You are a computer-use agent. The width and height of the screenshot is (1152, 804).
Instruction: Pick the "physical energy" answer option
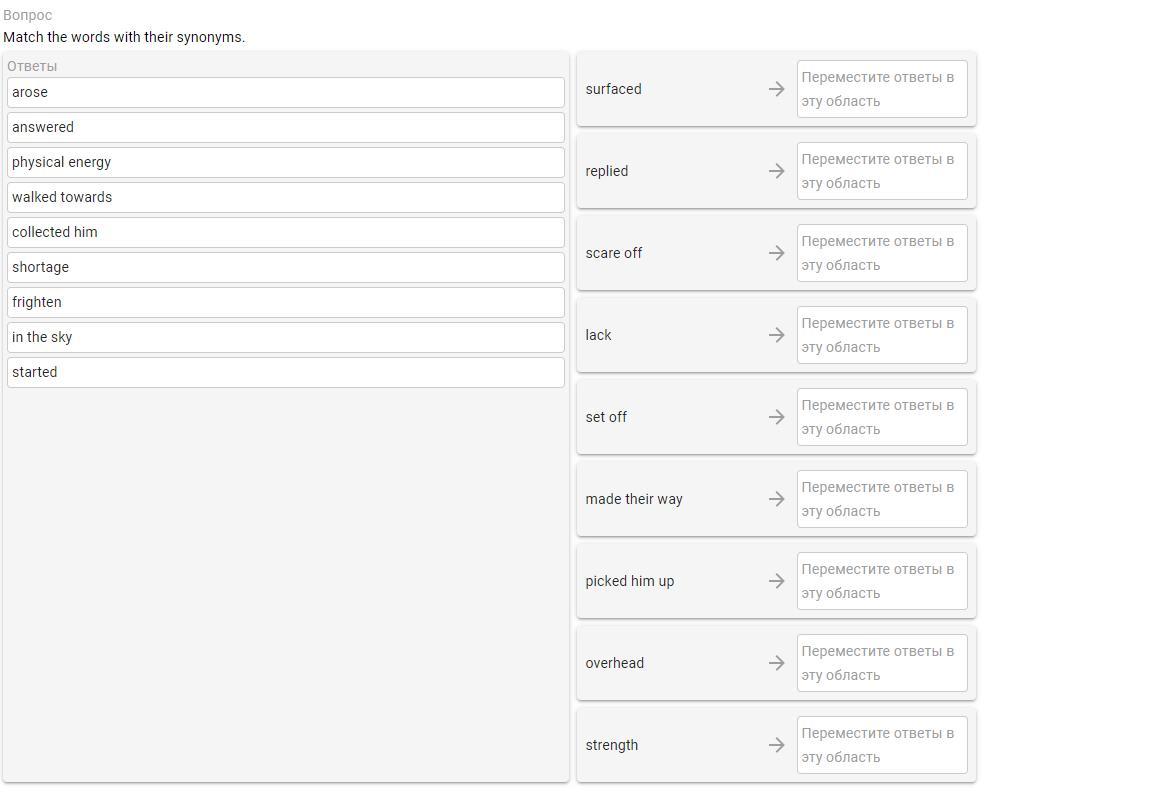[285, 162]
